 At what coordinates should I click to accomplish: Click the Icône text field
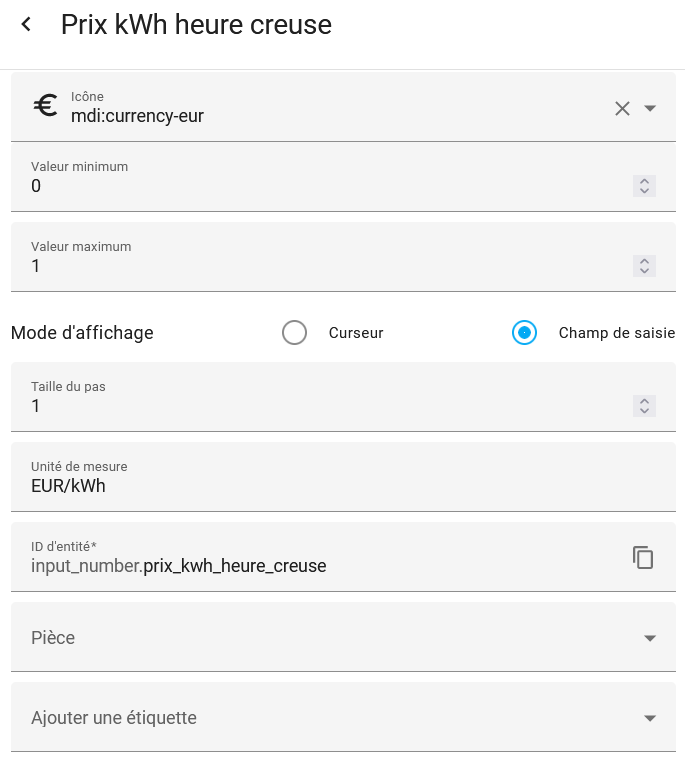[330, 116]
